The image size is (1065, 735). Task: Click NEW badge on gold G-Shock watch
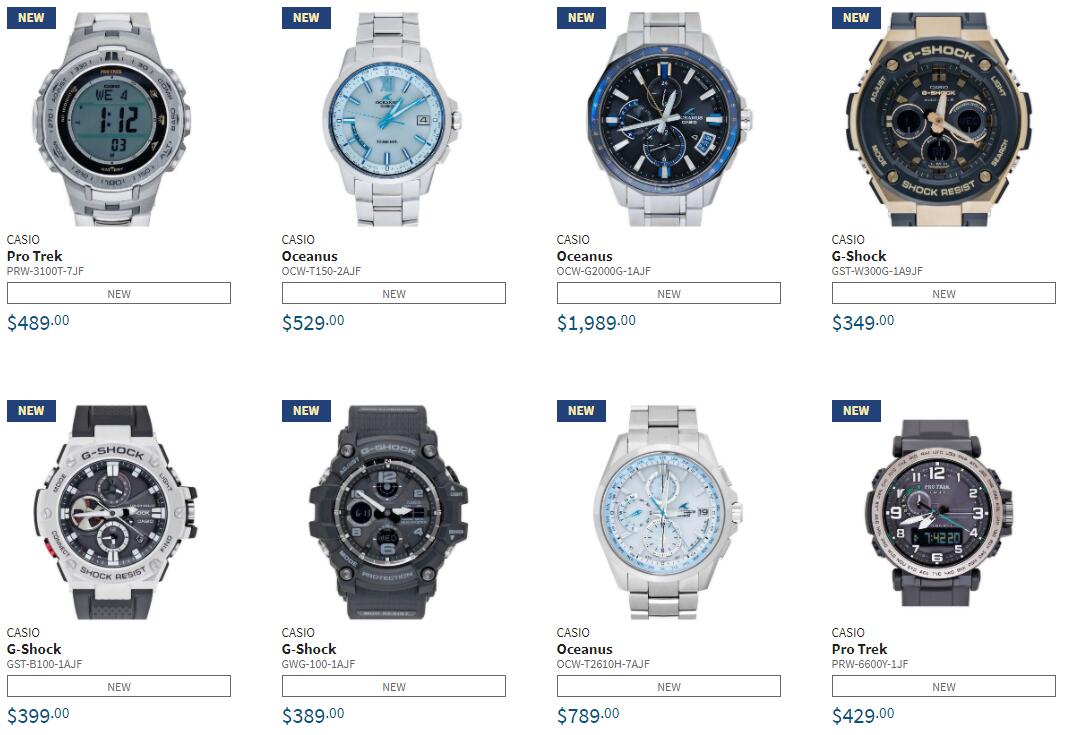coord(856,18)
